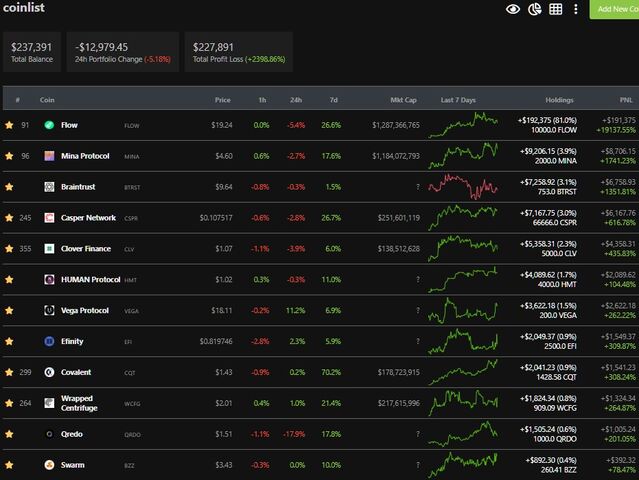Toggle favorite star for Braintrust
Viewport: 639px width, 480px height.
point(9,187)
